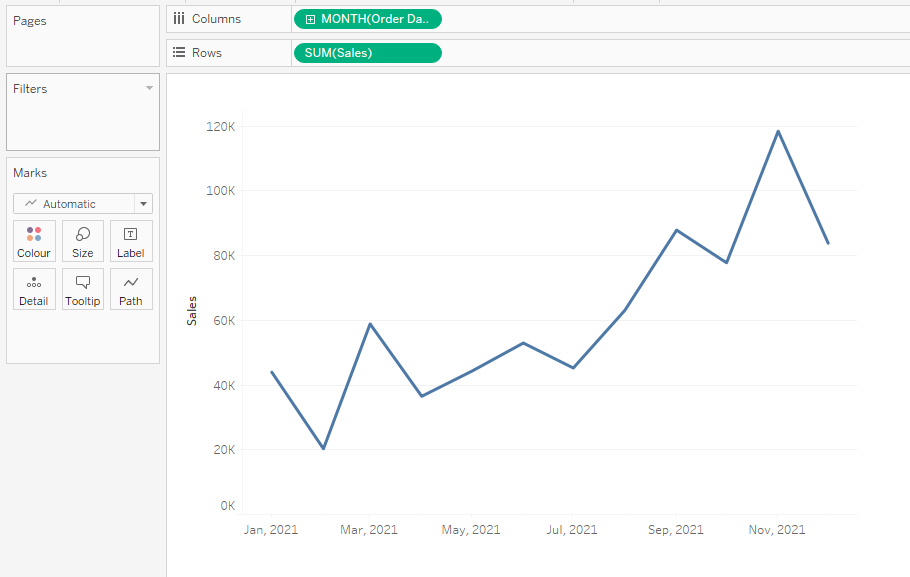
Task: Open the Automatic mark type dropdown
Action: point(145,204)
